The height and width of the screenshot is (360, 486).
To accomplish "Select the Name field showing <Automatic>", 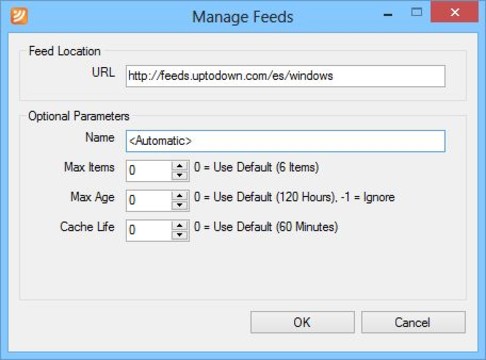I will click(285, 141).
